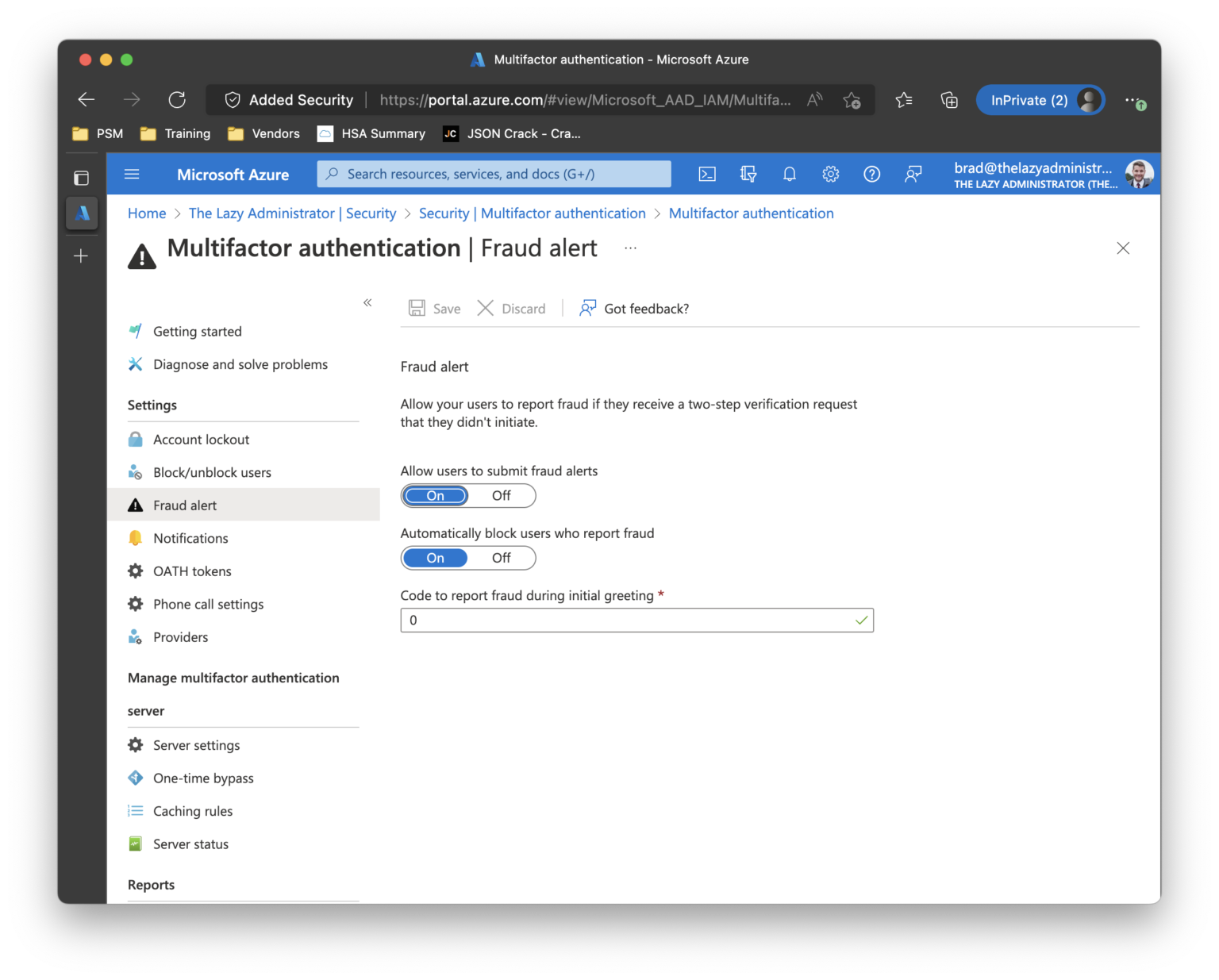Image resolution: width=1219 pixels, height=980 pixels.
Task: Click the browser address bar URL
Action: [x=585, y=100]
